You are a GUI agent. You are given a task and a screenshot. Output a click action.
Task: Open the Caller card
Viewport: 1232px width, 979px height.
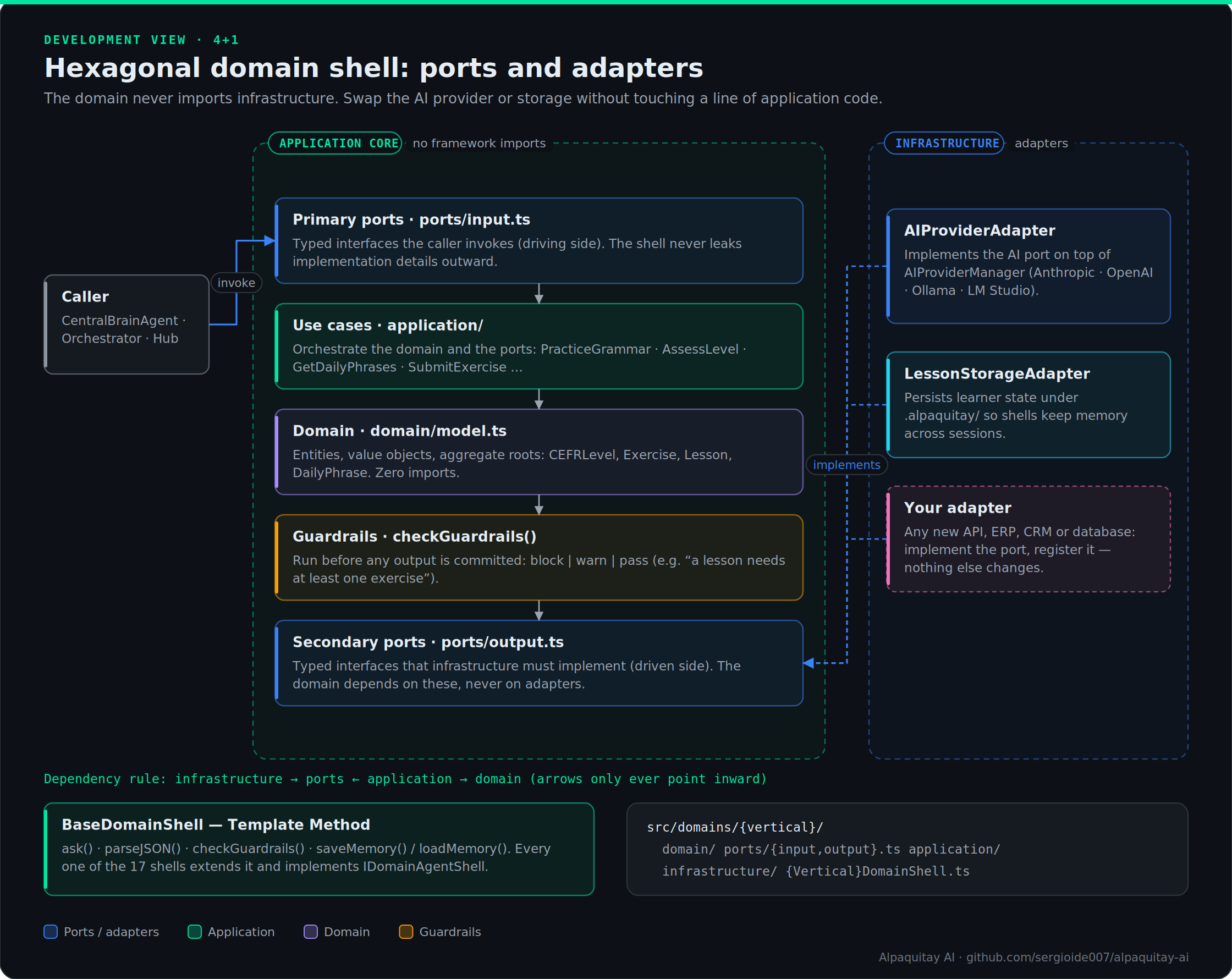[x=127, y=324]
